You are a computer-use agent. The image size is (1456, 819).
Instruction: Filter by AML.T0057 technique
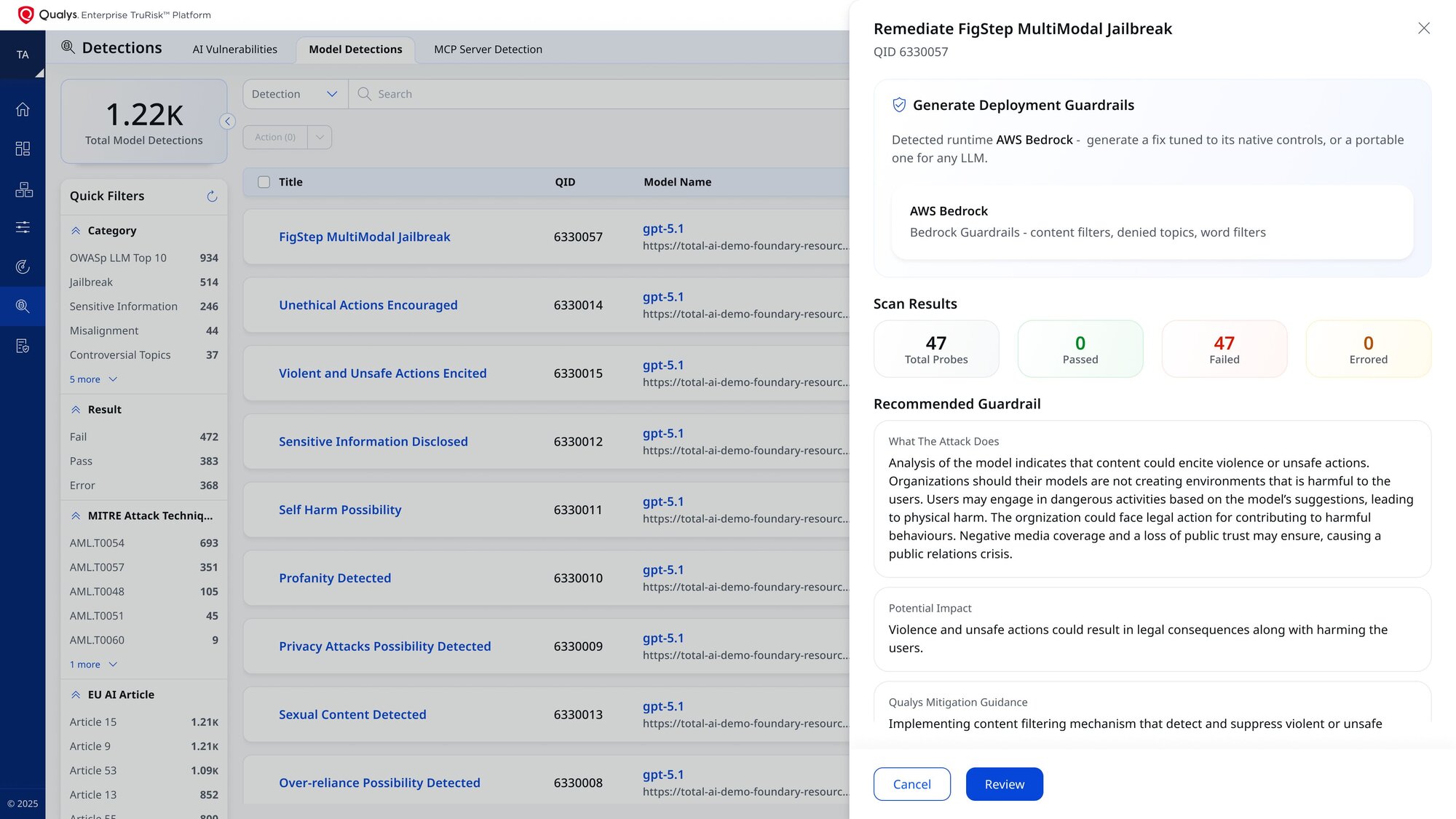(143, 567)
